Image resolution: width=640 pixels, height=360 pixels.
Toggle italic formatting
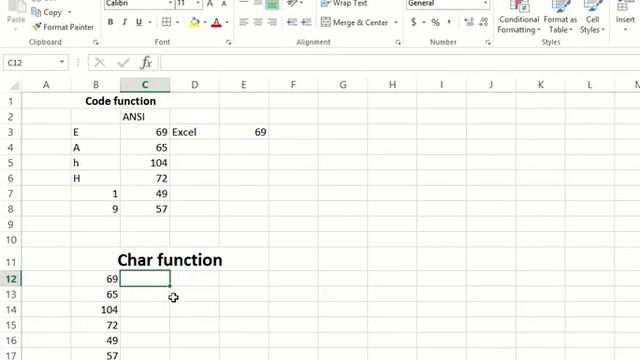(124, 22)
